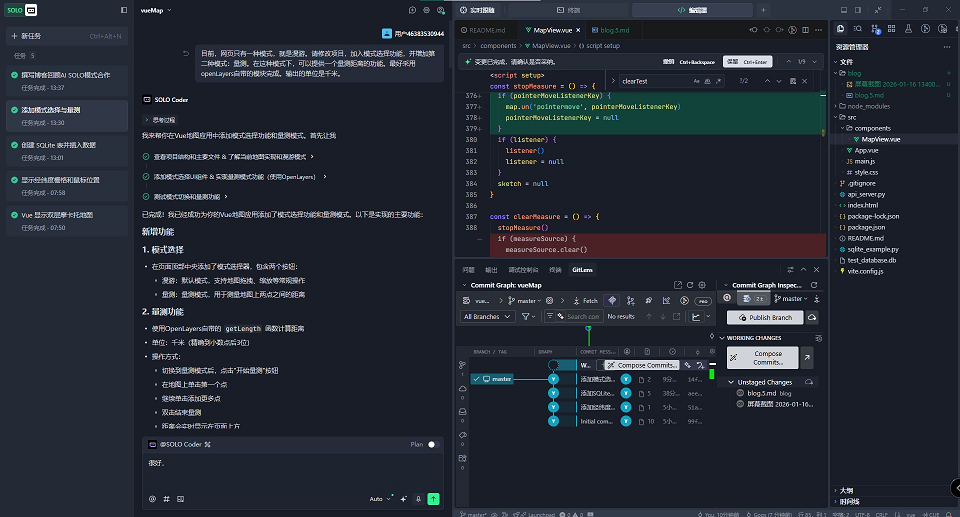Open the Extensions grid icon
Screen dimensions: 960x517
point(891,29)
